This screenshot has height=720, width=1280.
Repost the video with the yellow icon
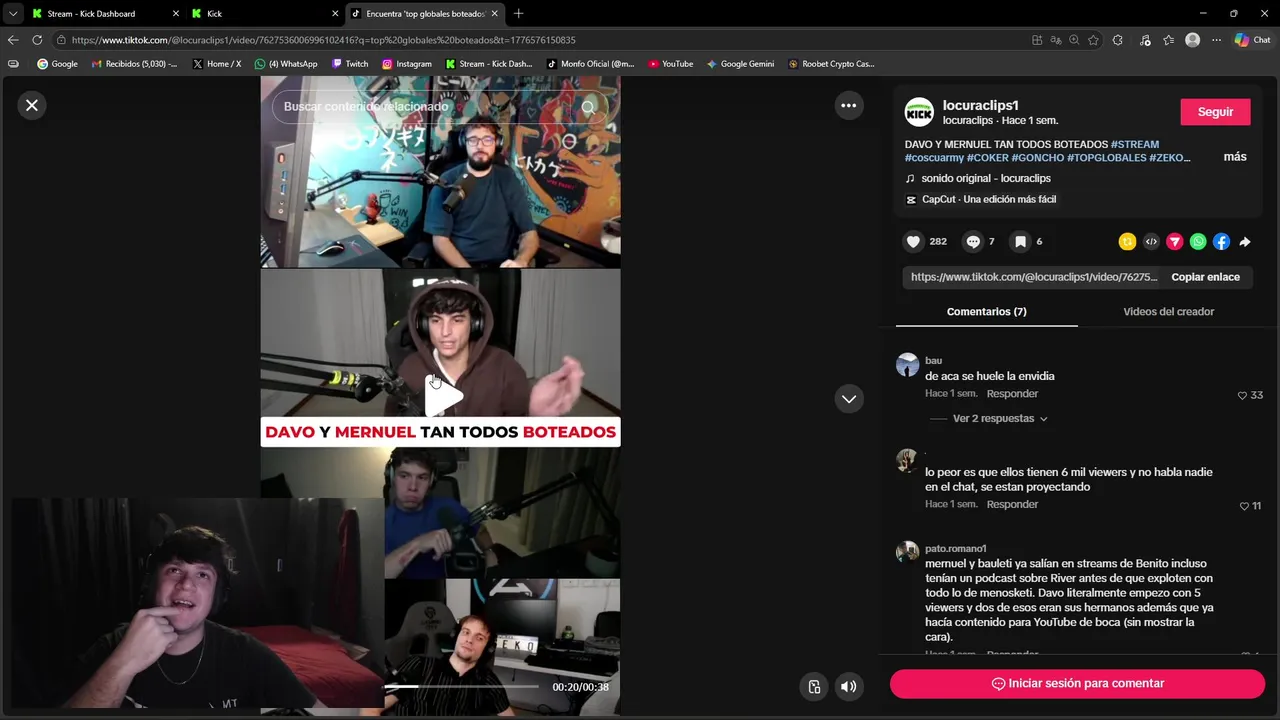pos(1127,241)
